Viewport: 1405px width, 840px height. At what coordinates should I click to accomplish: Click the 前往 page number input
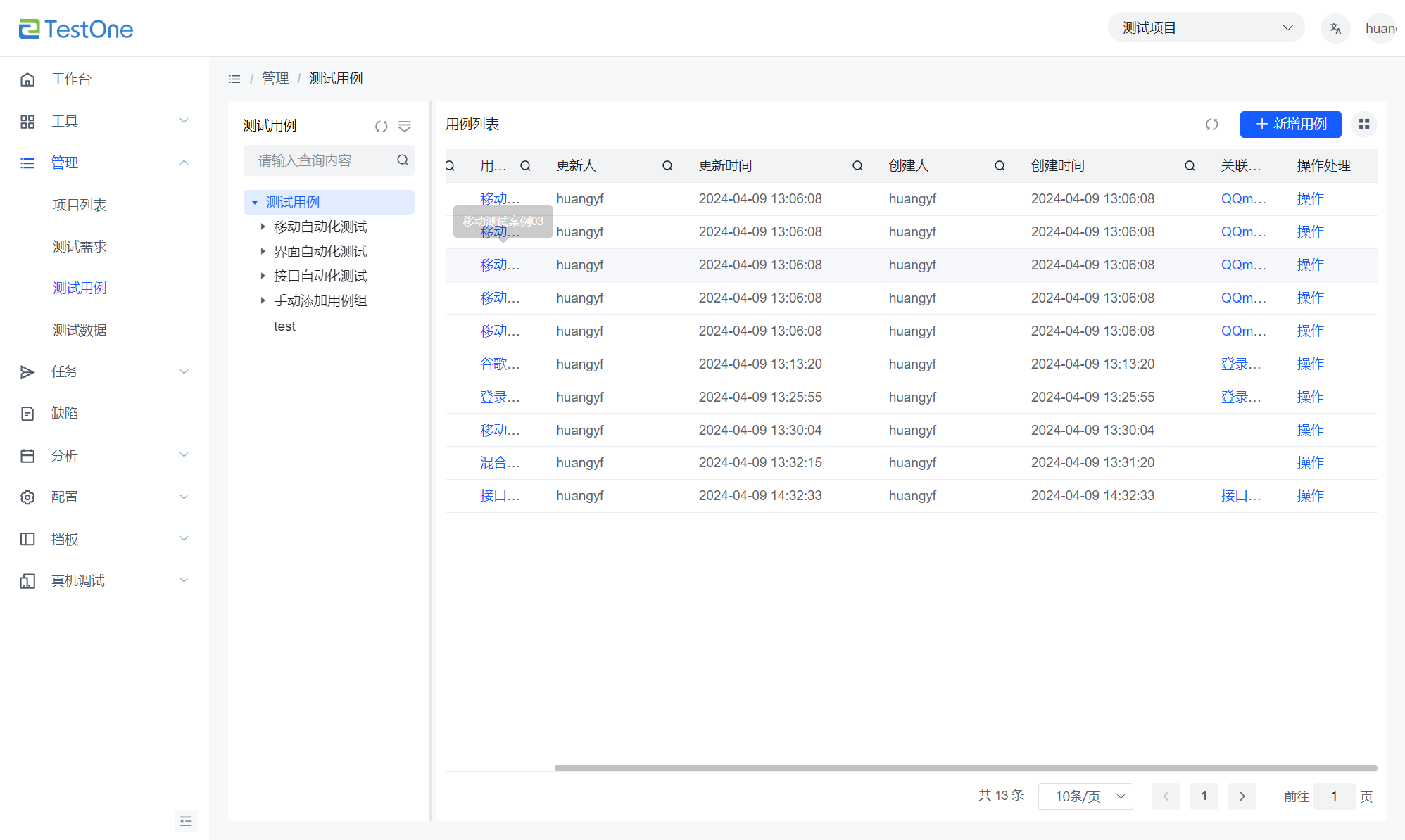(x=1333, y=796)
